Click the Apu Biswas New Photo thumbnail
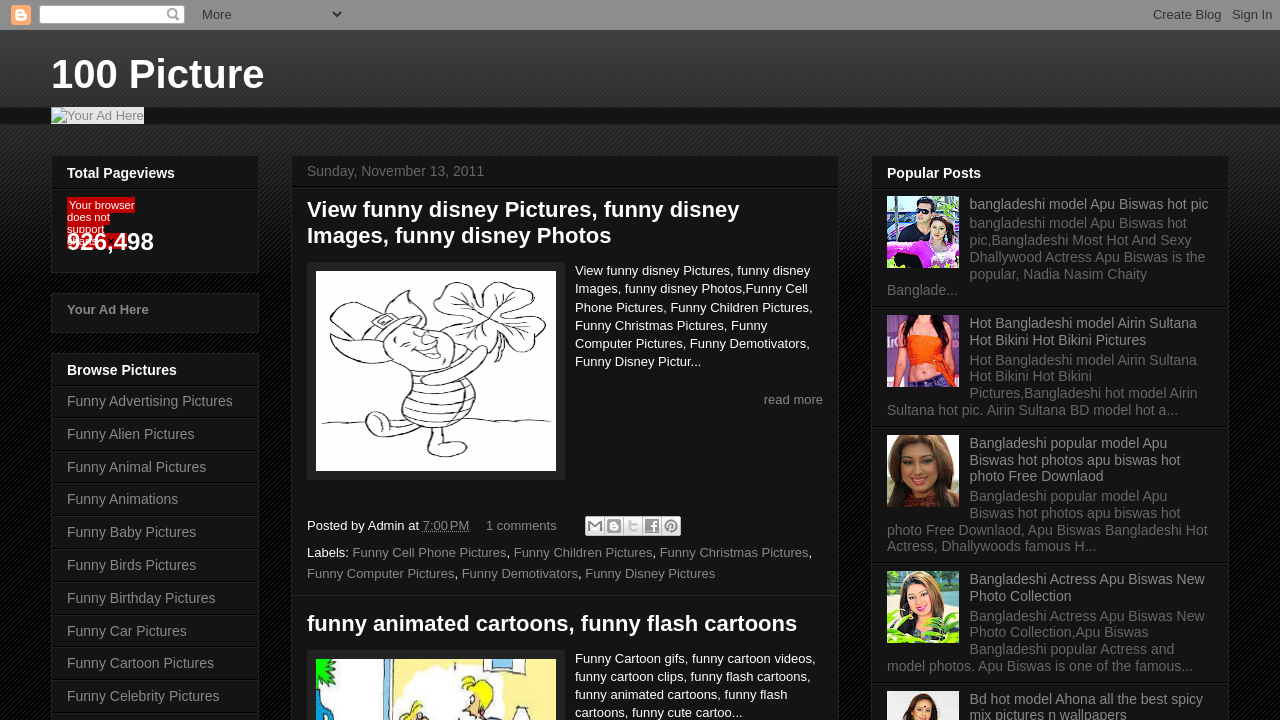The width and height of the screenshot is (1280, 720). click(x=923, y=607)
